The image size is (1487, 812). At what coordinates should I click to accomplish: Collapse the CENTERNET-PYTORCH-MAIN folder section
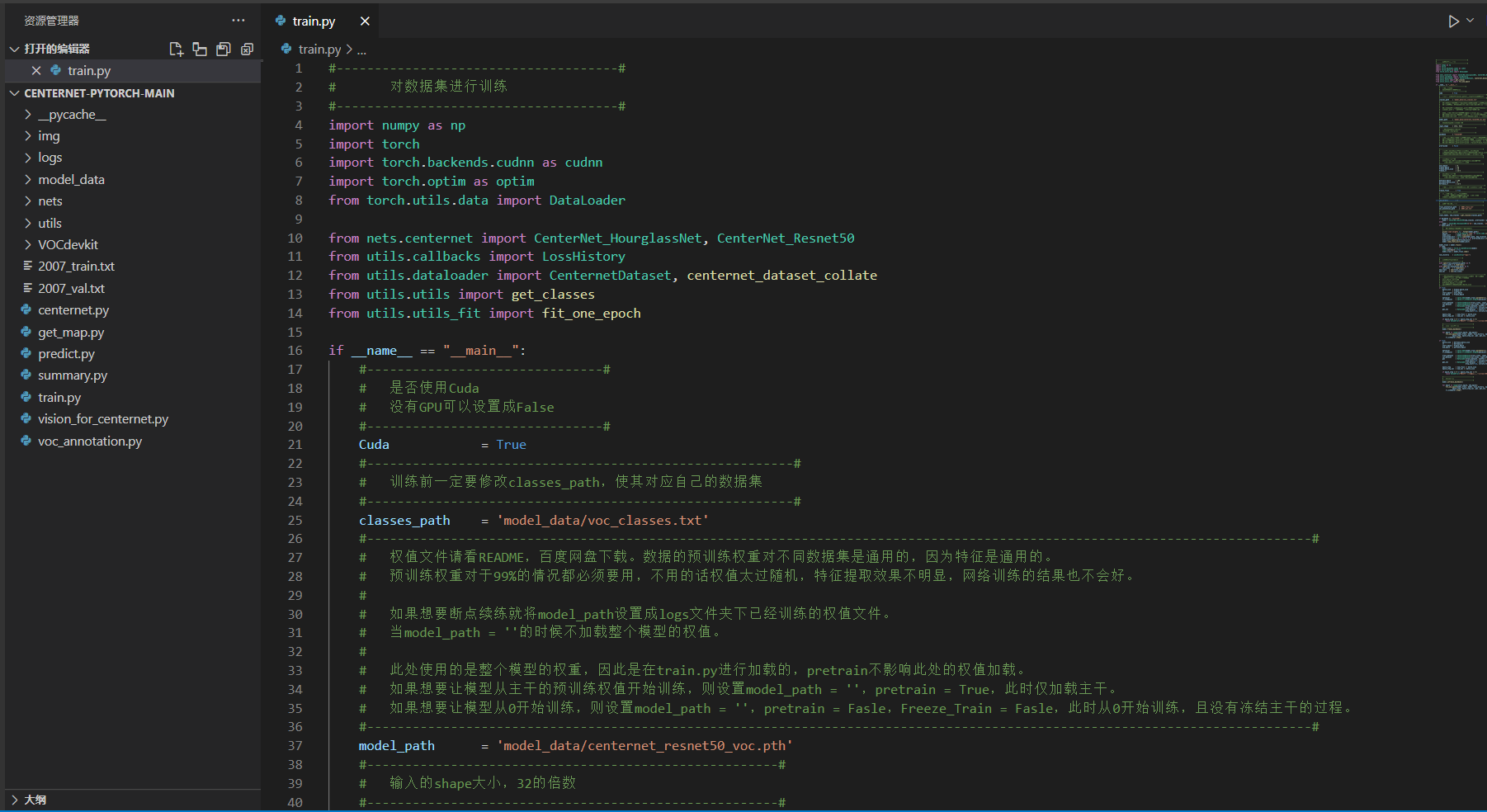click(14, 92)
